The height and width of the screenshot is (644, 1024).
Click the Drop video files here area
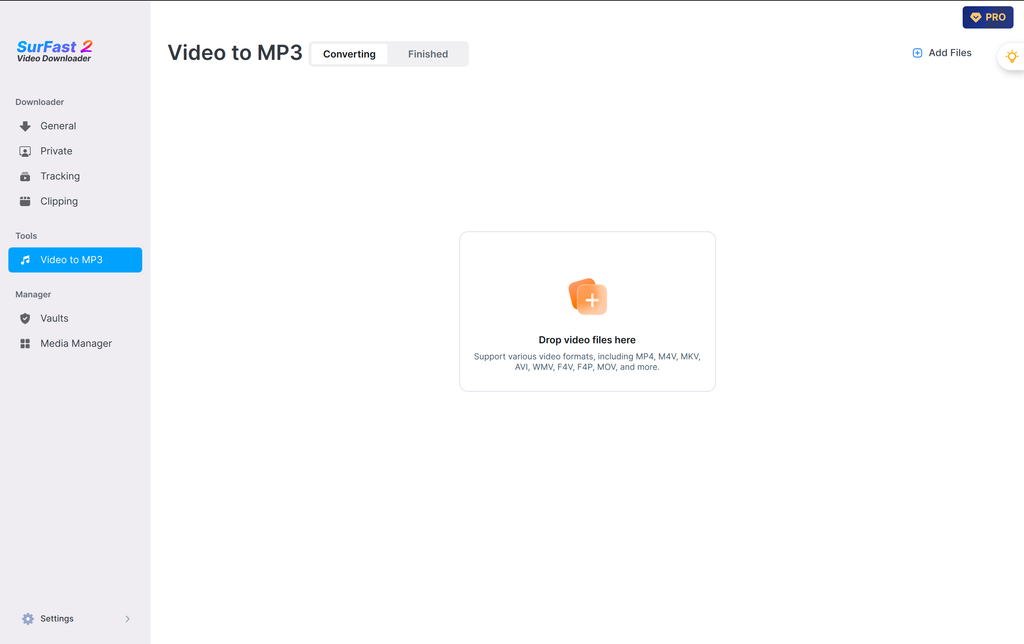587,312
